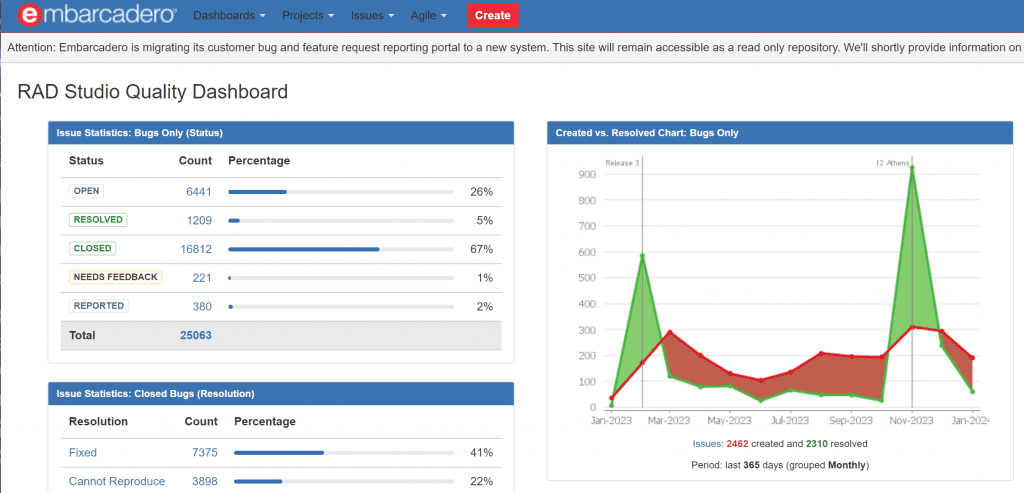Click the CLOSED status badge

[x=92, y=249]
